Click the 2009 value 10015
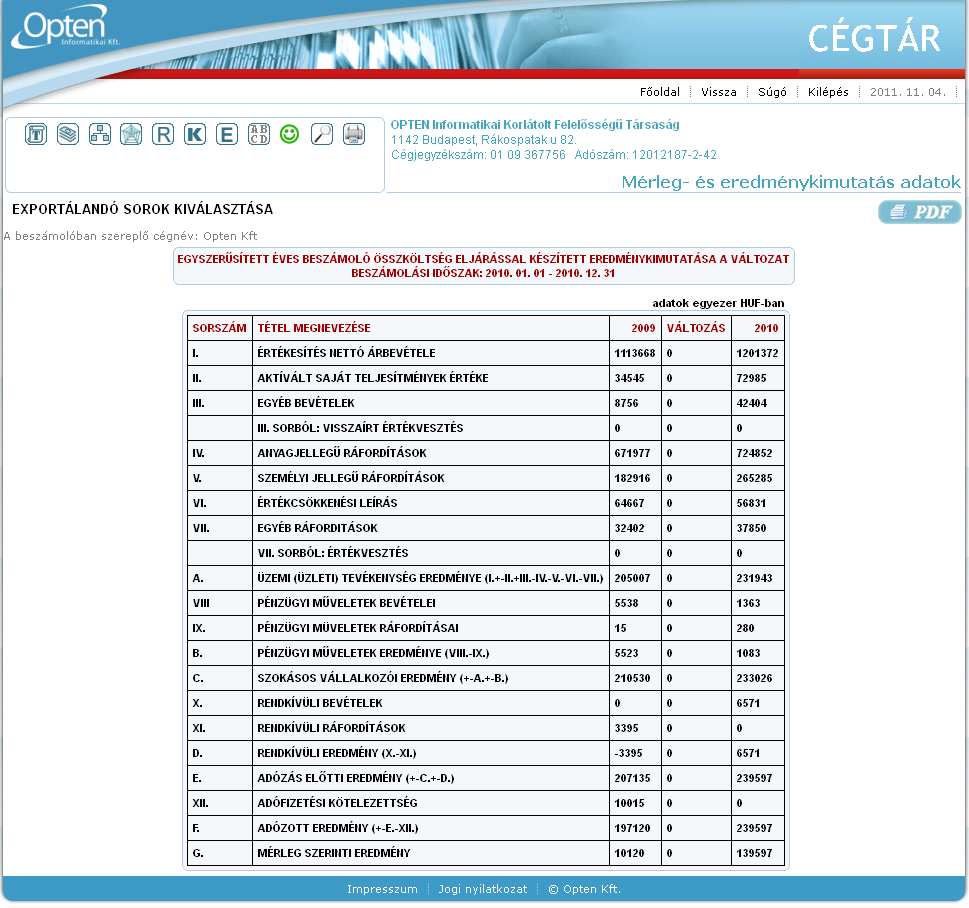The width and height of the screenshot is (969, 908). (x=629, y=803)
